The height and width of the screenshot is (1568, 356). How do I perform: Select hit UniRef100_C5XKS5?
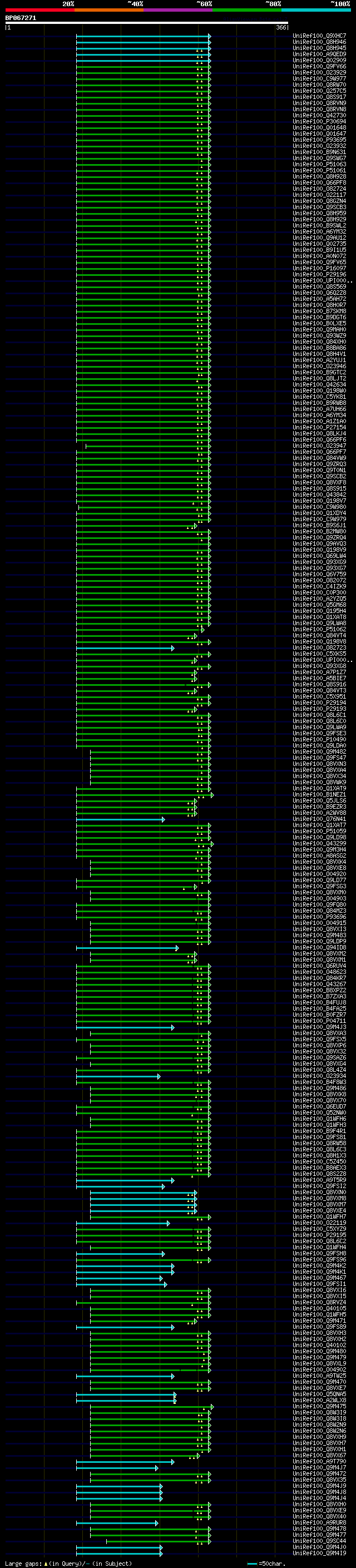pos(319,654)
